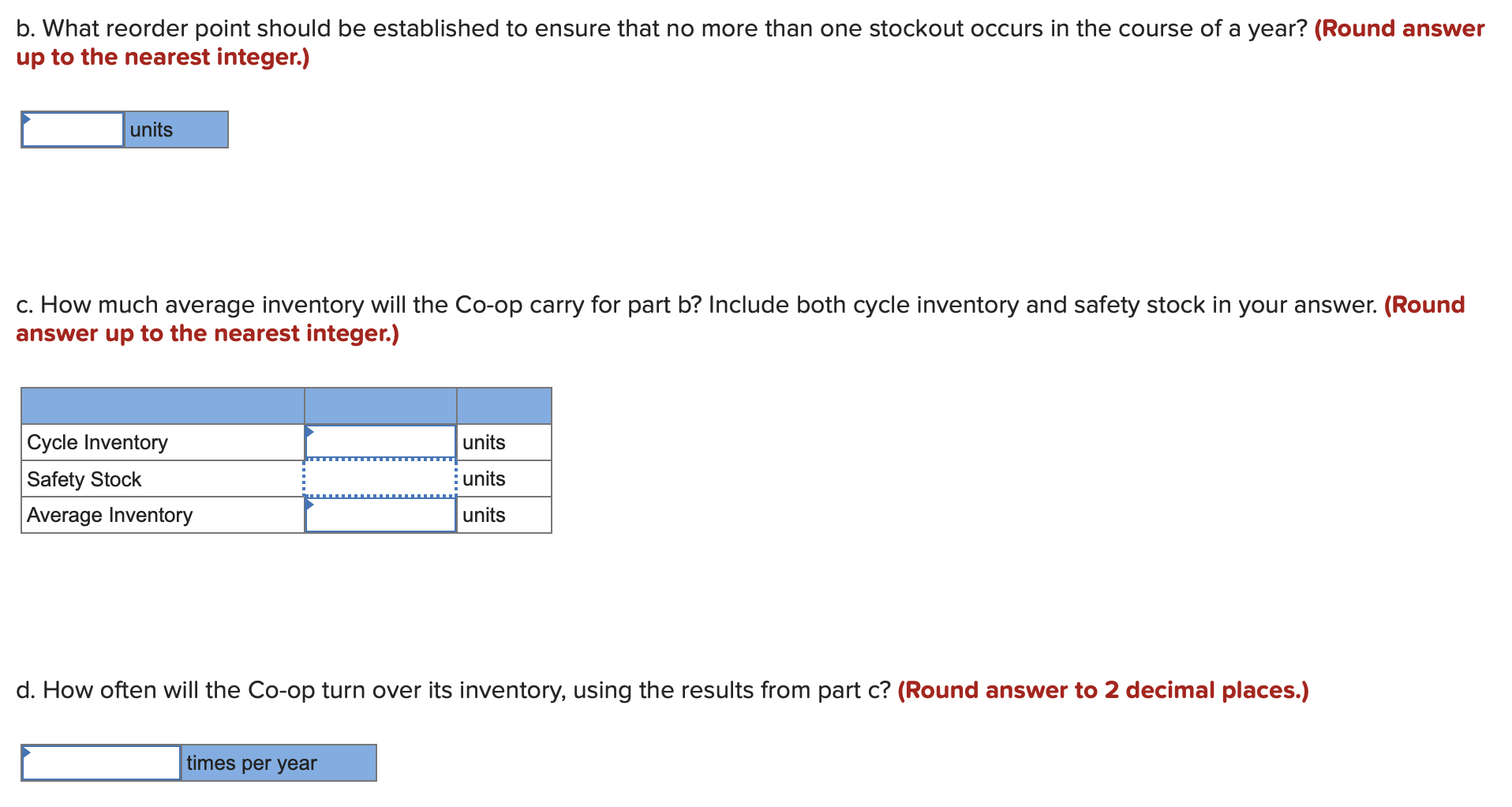Click the Average Inventory row label

pyautogui.click(x=110, y=515)
